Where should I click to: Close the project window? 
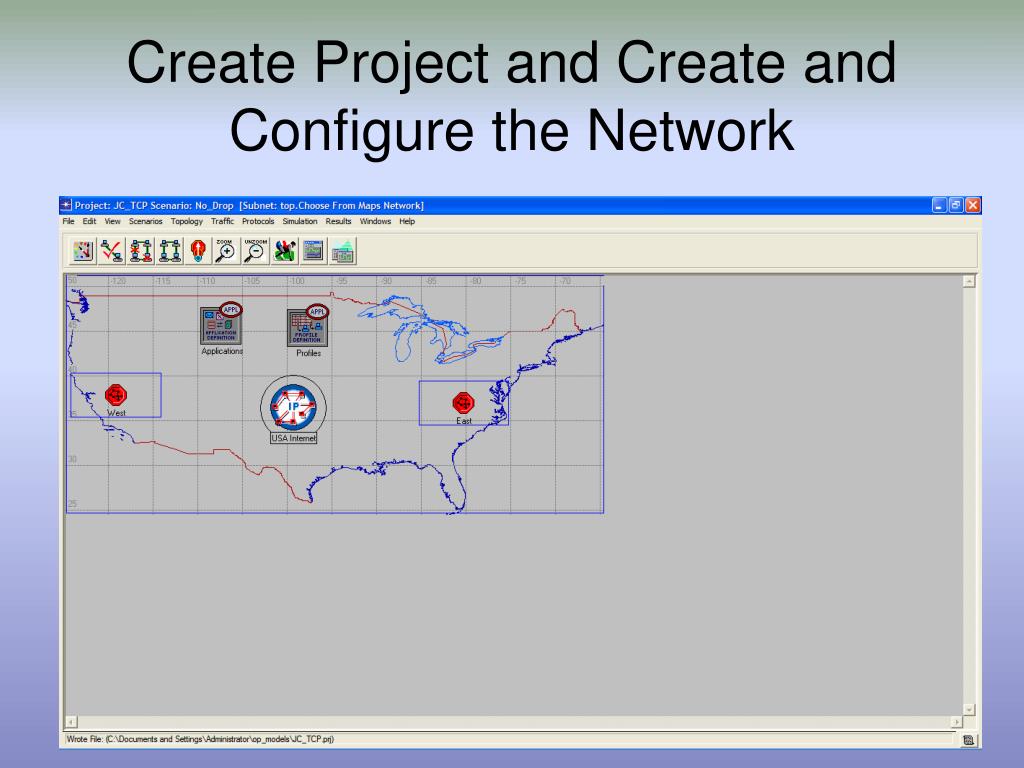[973, 205]
